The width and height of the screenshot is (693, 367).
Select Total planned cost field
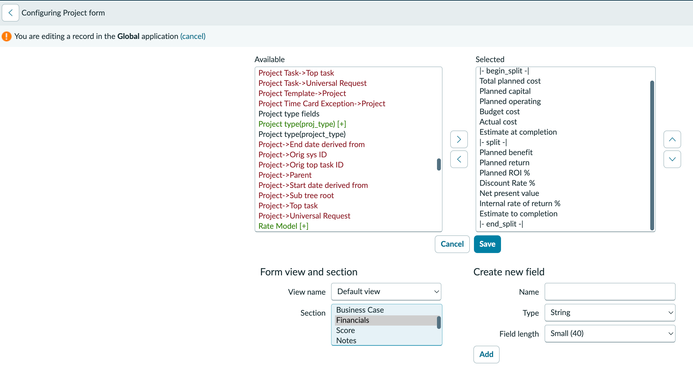coord(510,81)
